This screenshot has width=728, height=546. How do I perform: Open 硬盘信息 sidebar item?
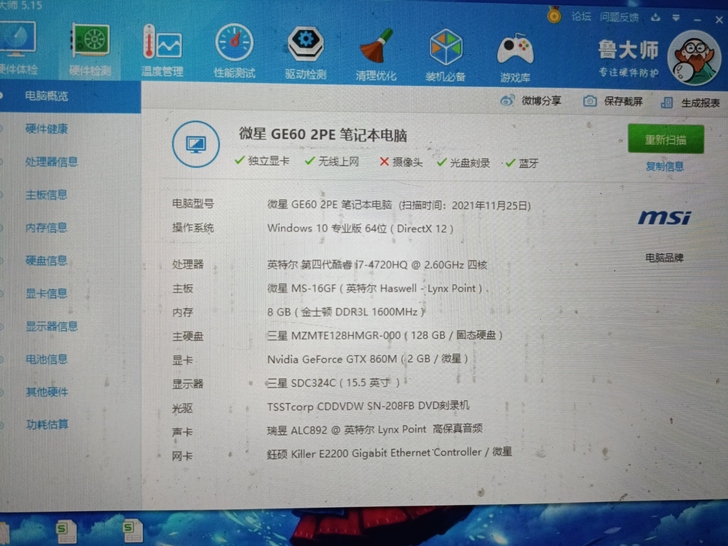click(46, 260)
